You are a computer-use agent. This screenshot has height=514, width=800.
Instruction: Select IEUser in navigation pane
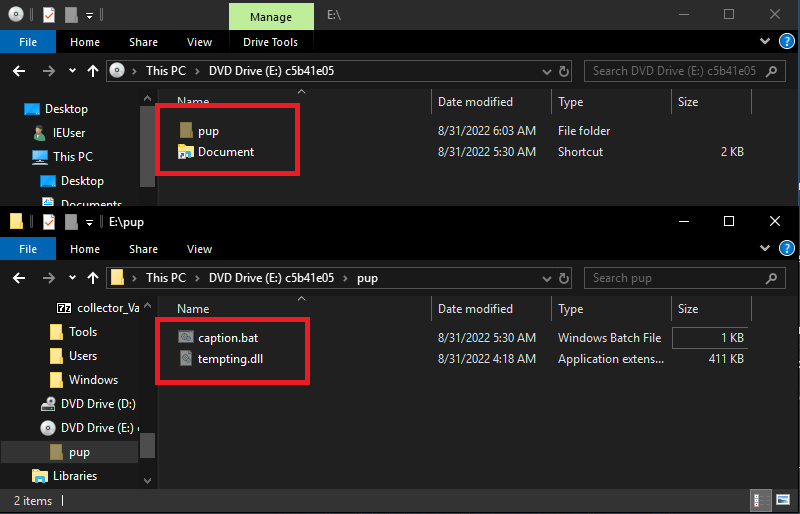69,133
